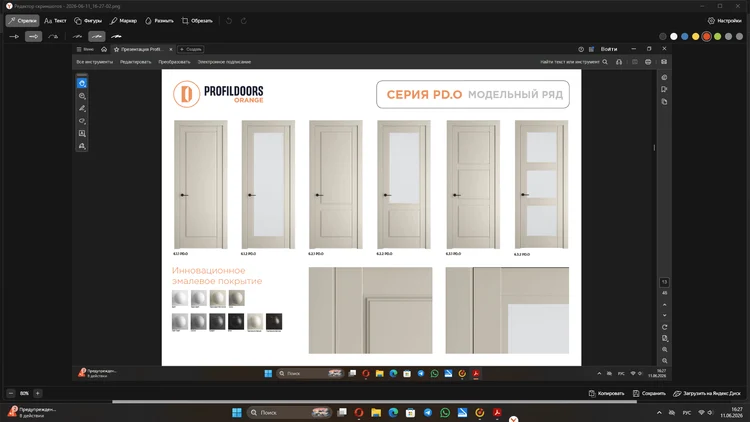Image resolution: width=750 pixels, height=422 pixels.
Task: Open Microsoft Store from bottom taskbar
Action: point(410,412)
